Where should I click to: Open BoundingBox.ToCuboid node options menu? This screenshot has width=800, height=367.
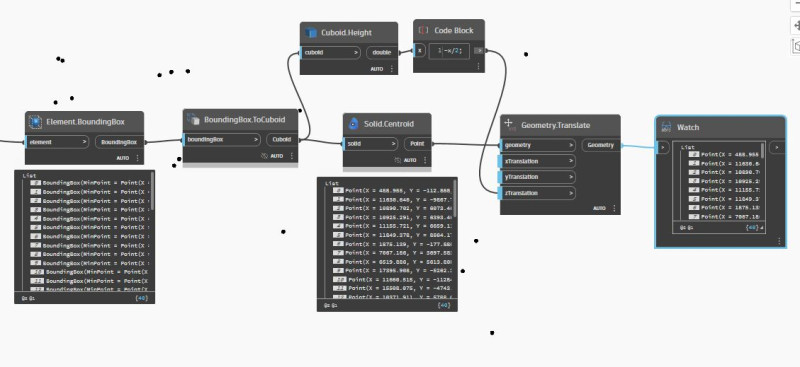pyautogui.click(x=291, y=156)
